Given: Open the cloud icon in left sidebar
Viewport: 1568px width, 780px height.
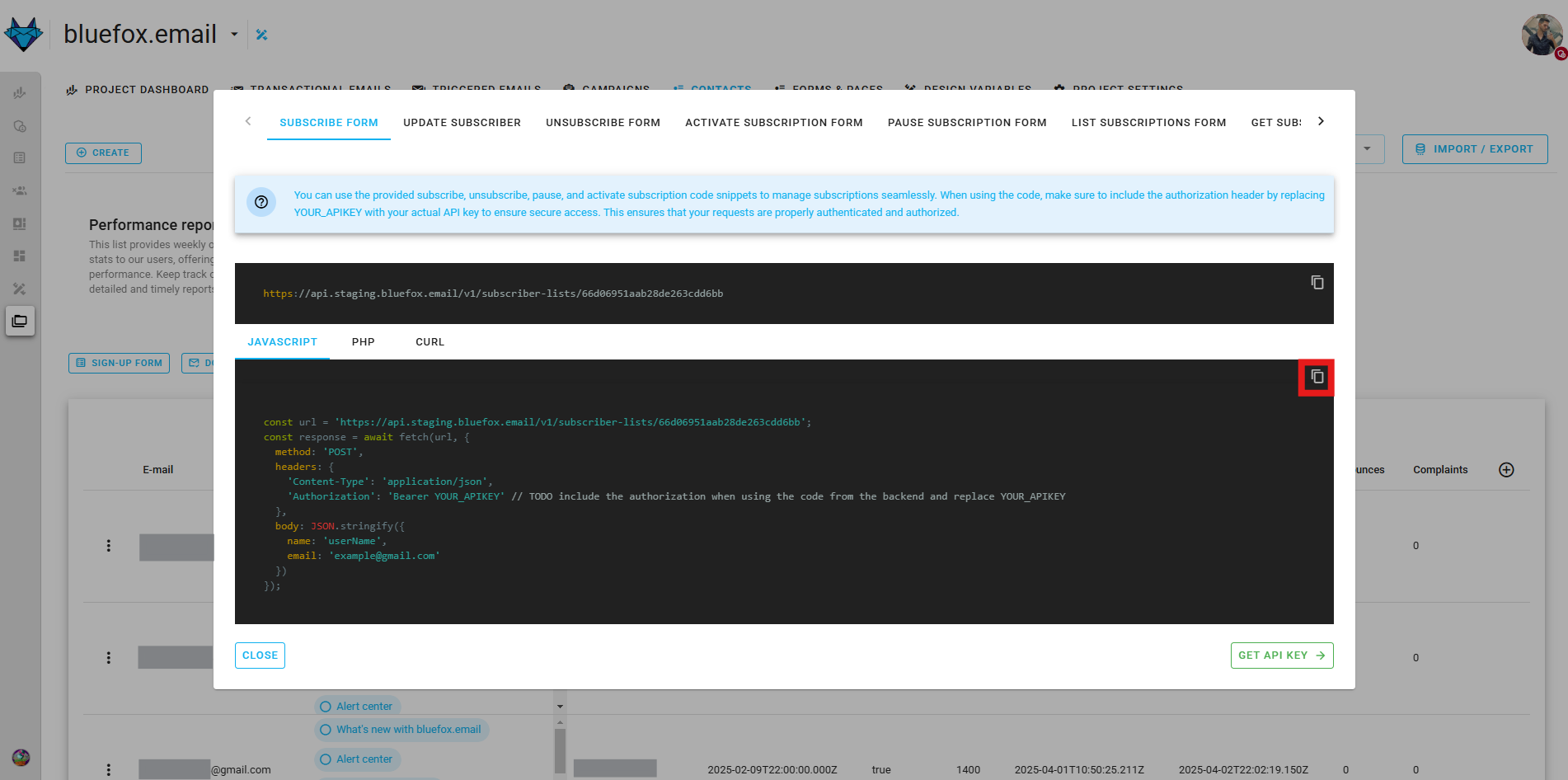Looking at the screenshot, I should click(x=20, y=126).
